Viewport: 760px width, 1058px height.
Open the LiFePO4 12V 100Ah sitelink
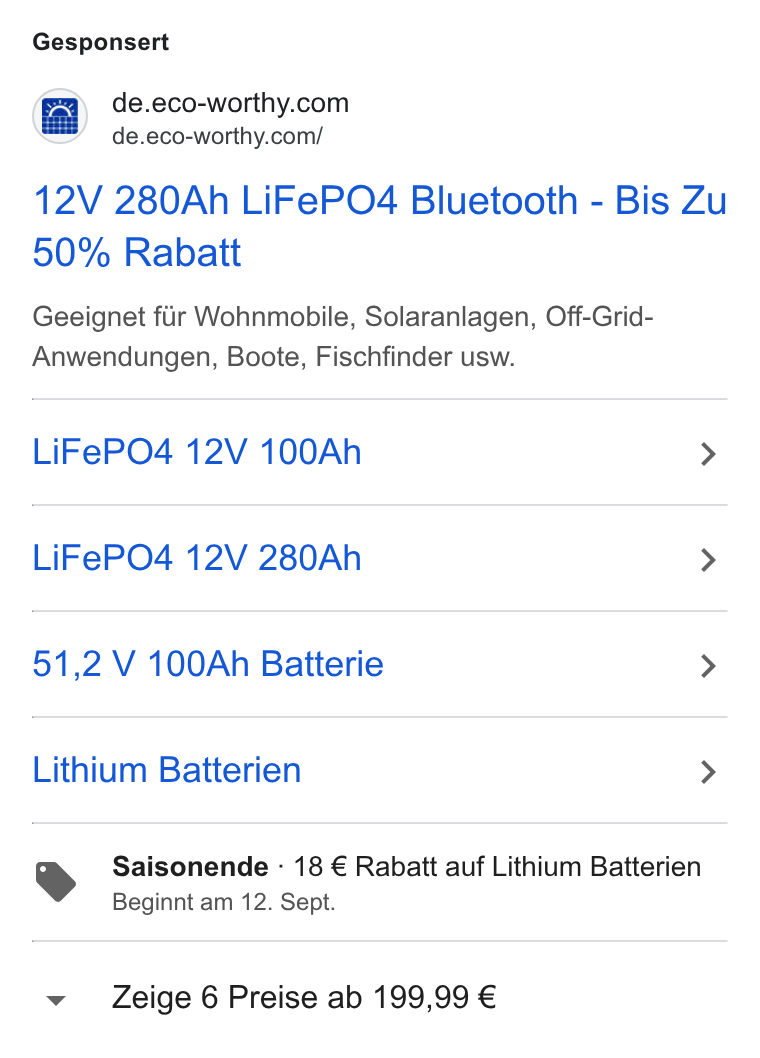click(x=197, y=452)
